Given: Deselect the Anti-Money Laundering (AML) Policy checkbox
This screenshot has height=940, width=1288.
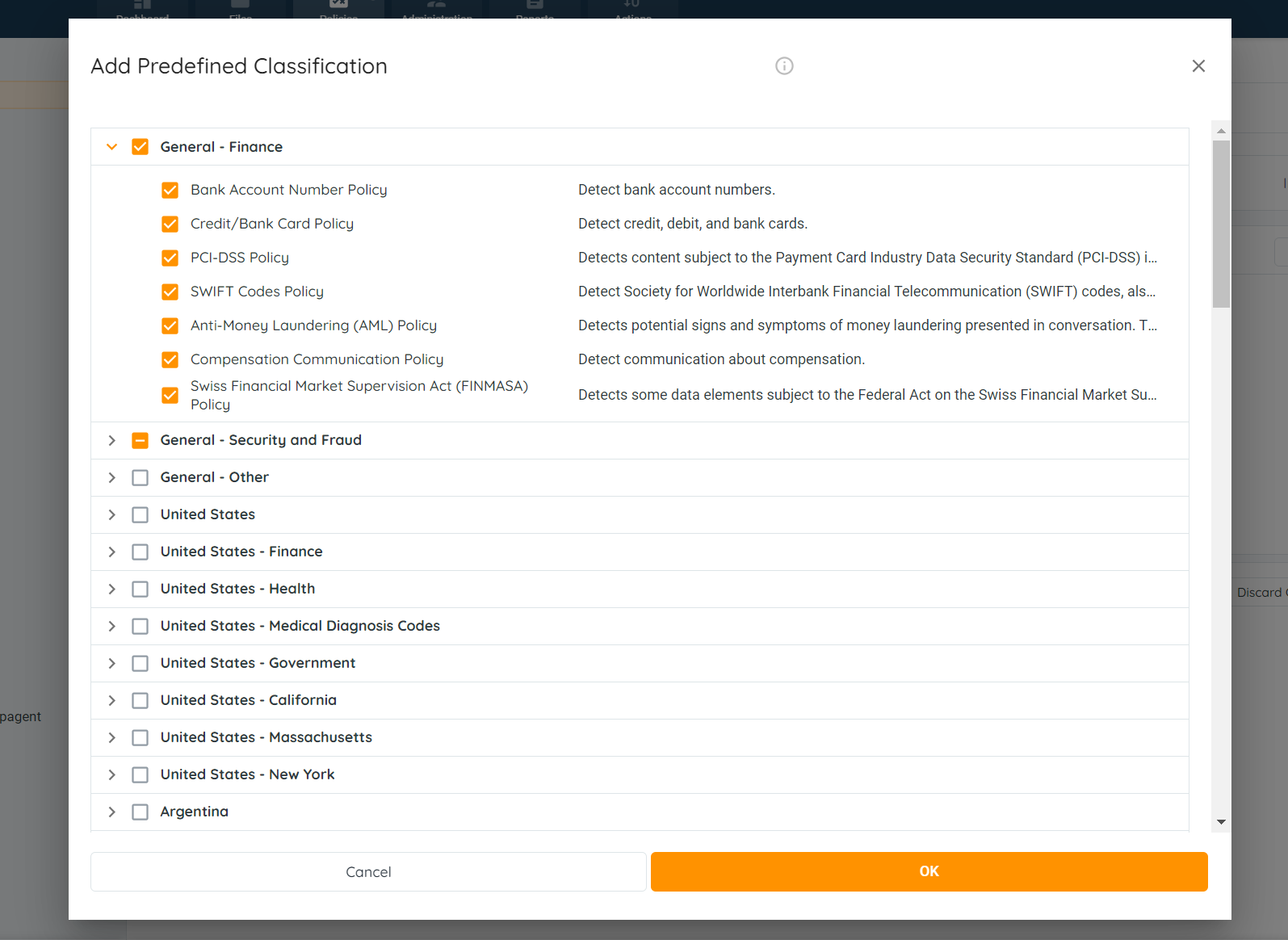Looking at the screenshot, I should pos(170,325).
